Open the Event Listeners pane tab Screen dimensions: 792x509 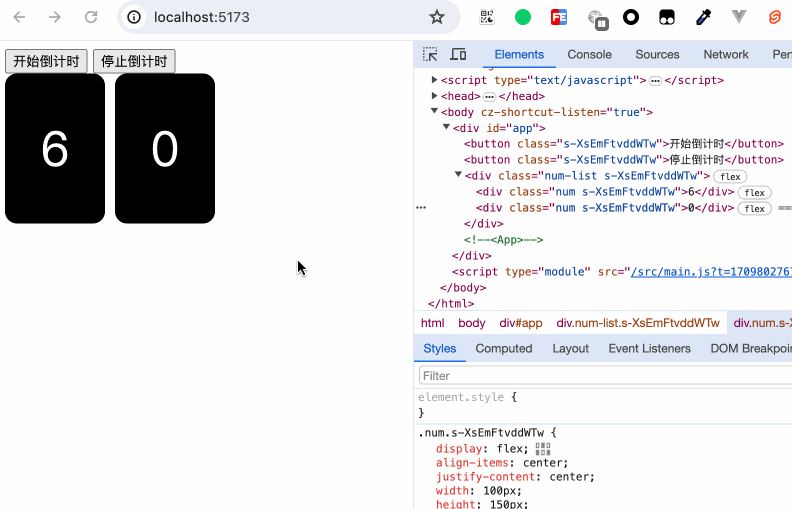coord(649,348)
